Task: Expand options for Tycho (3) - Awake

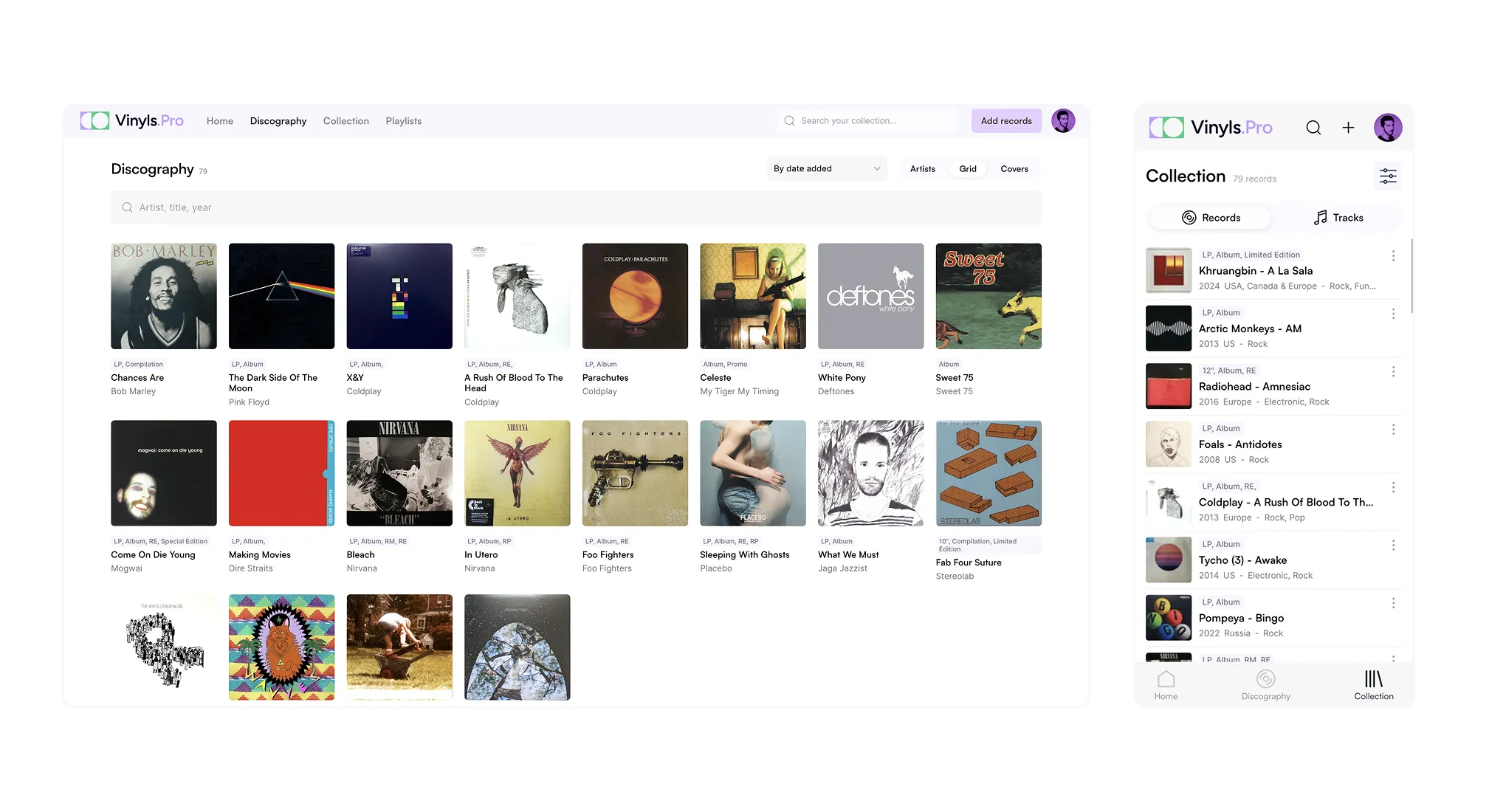Action: [1393, 545]
